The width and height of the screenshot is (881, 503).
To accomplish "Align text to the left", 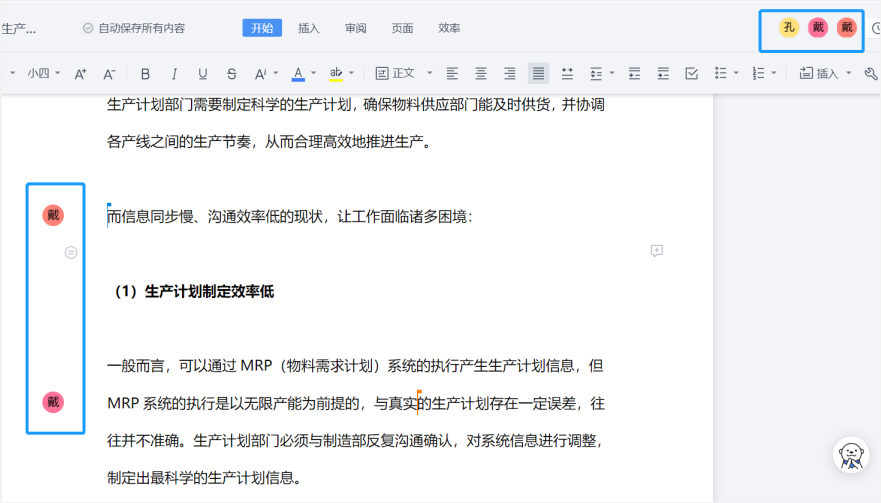I will coord(452,74).
